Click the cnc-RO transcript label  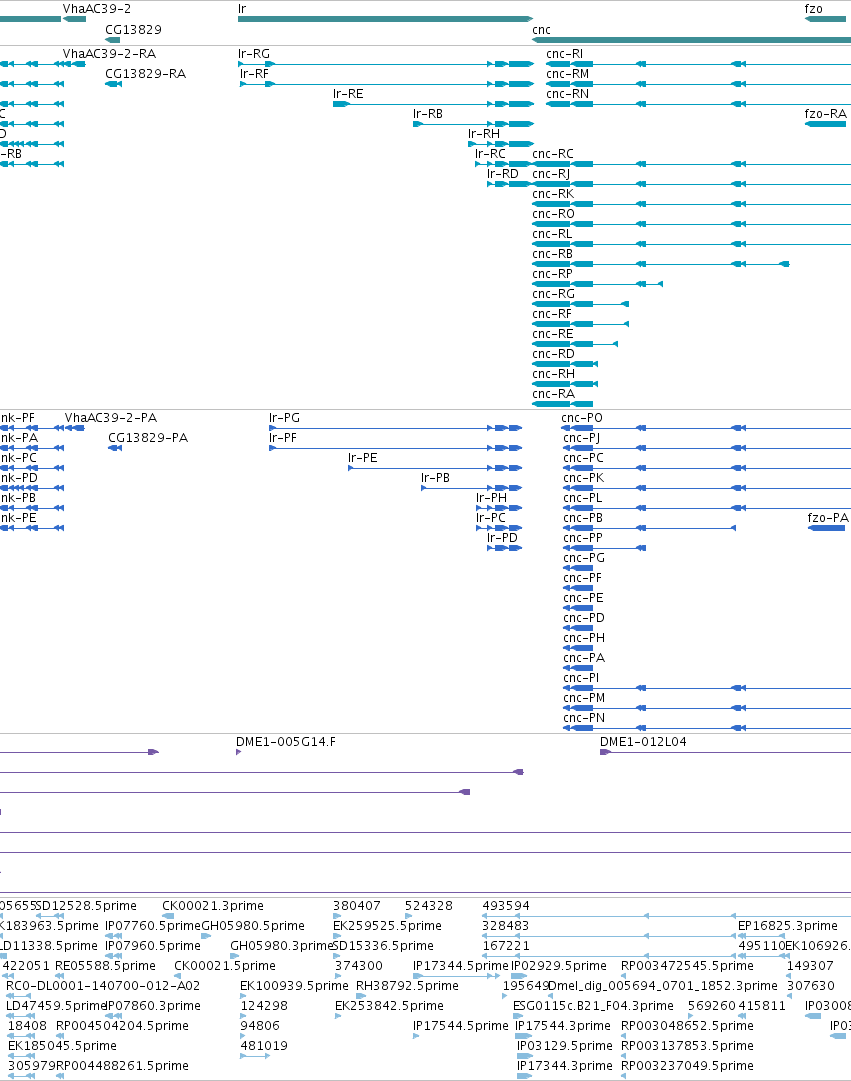pos(554,214)
